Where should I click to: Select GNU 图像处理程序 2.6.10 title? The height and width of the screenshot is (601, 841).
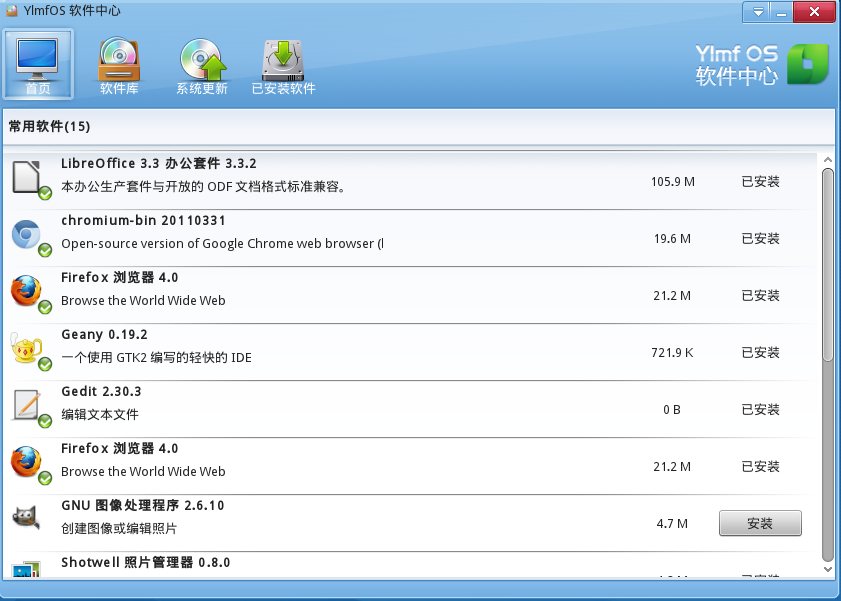coord(143,506)
